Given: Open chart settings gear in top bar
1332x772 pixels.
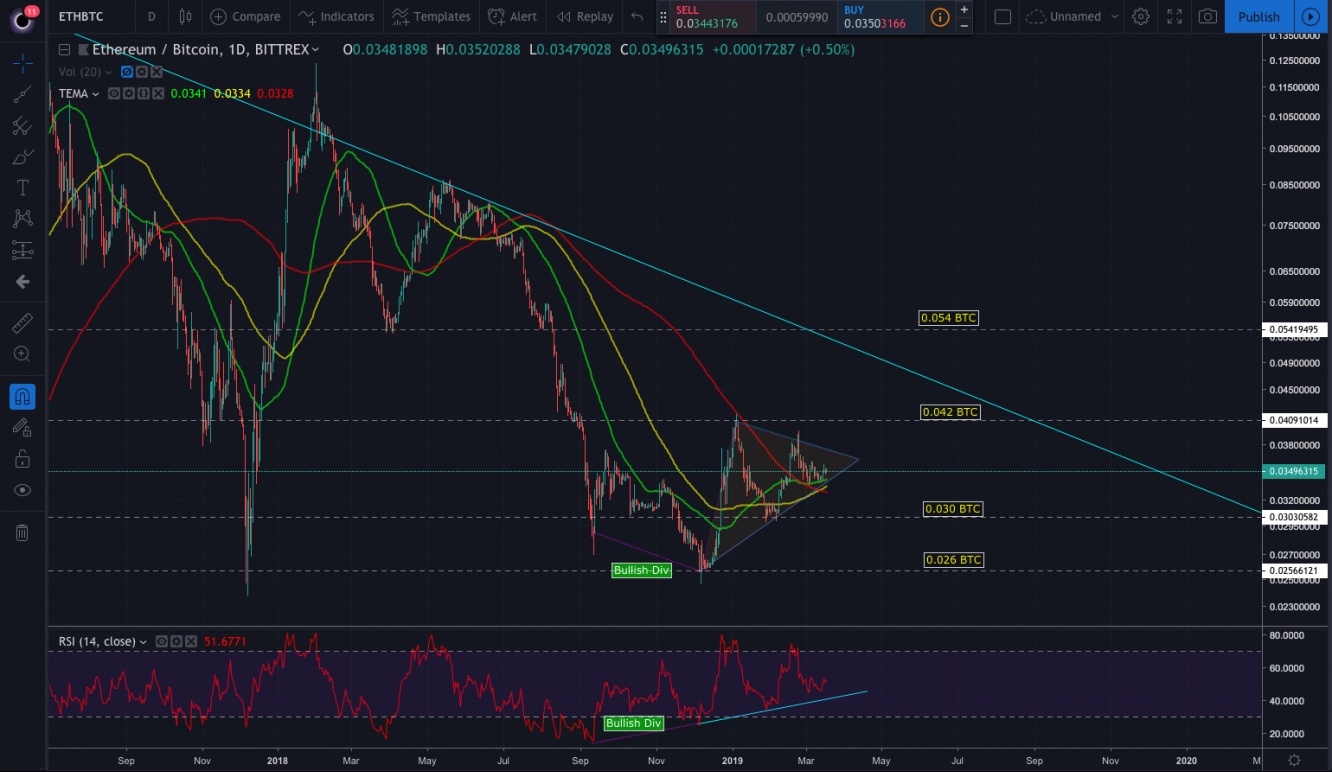Looking at the screenshot, I should point(1141,16).
